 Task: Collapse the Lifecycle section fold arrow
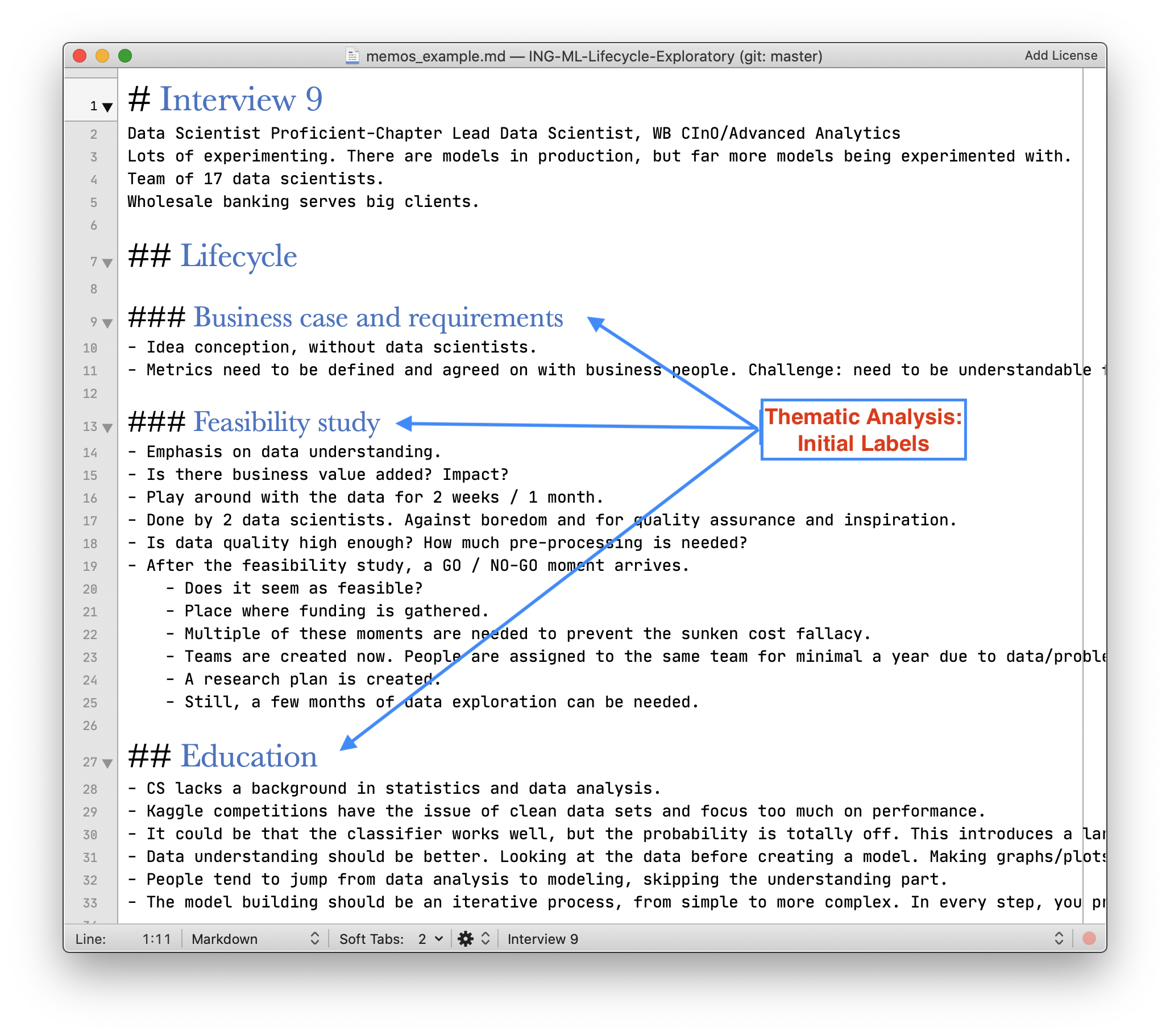[107, 263]
